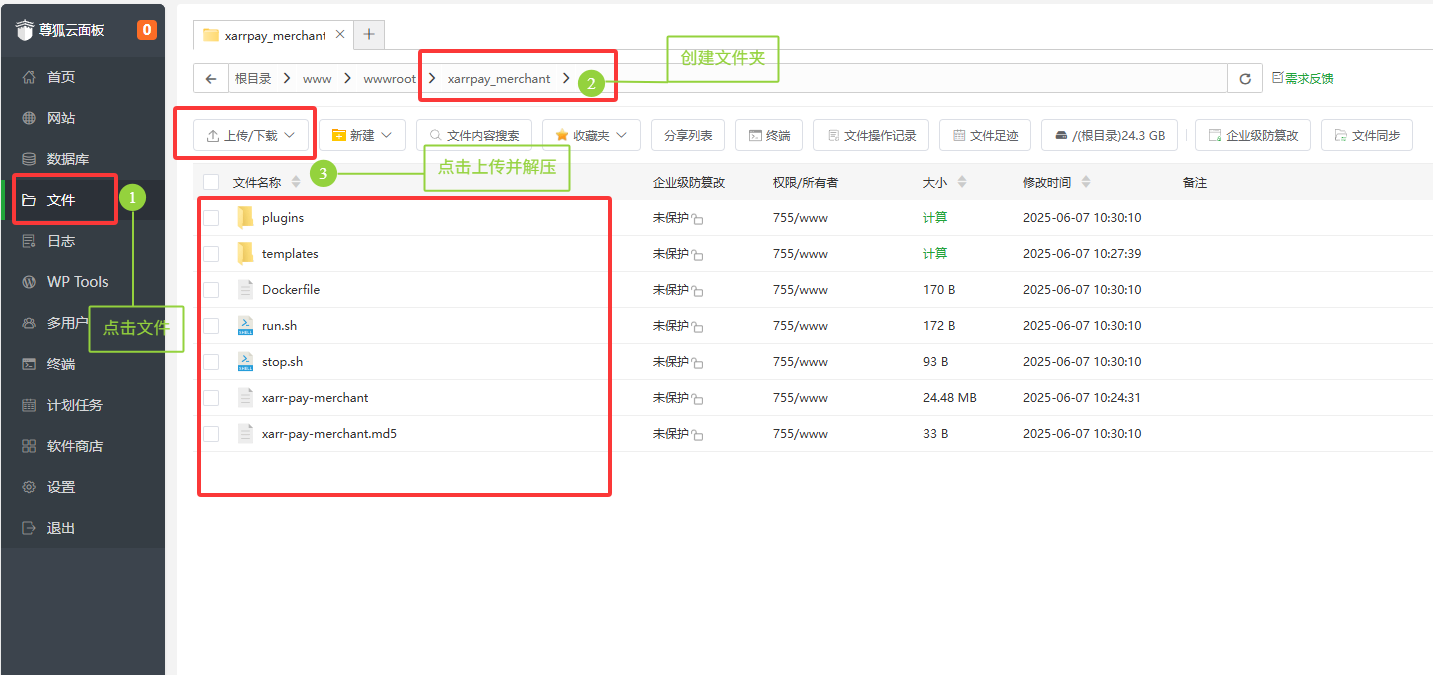The height and width of the screenshot is (675, 1433).
Task: Click the run.sh shell file icon
Action: (245, 326)
